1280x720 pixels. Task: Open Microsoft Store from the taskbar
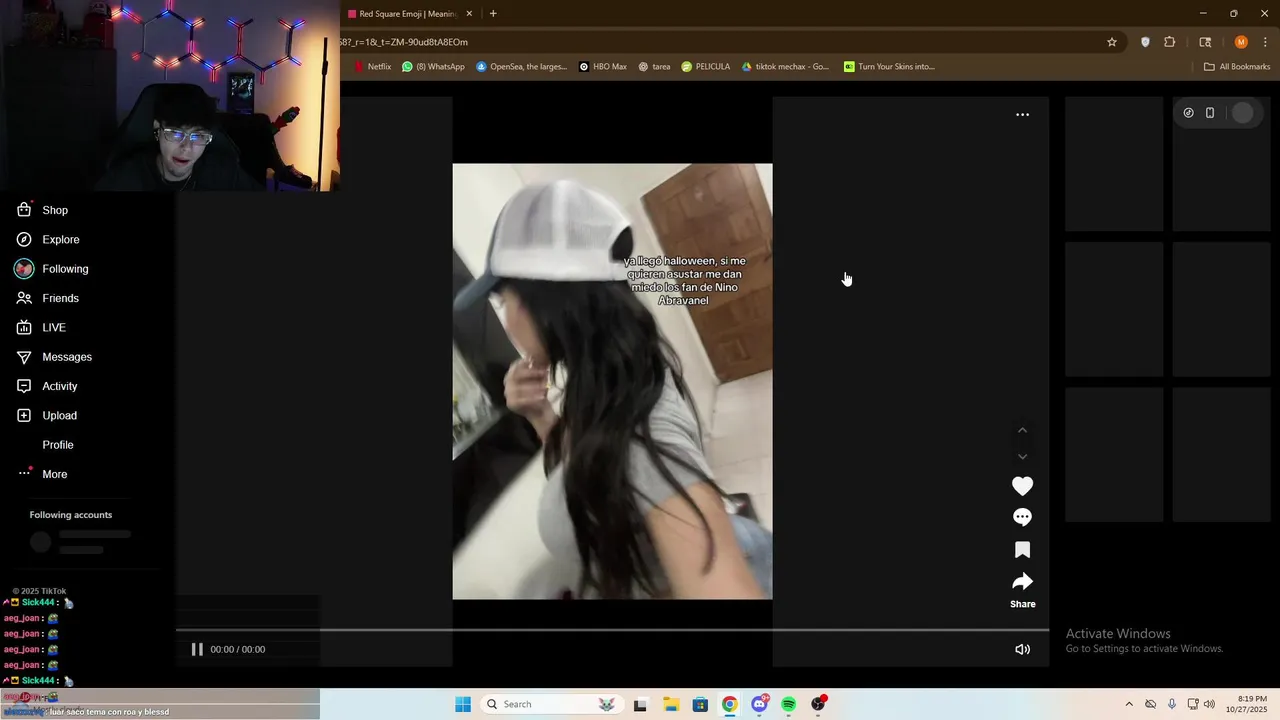click(x=700, y=704)
